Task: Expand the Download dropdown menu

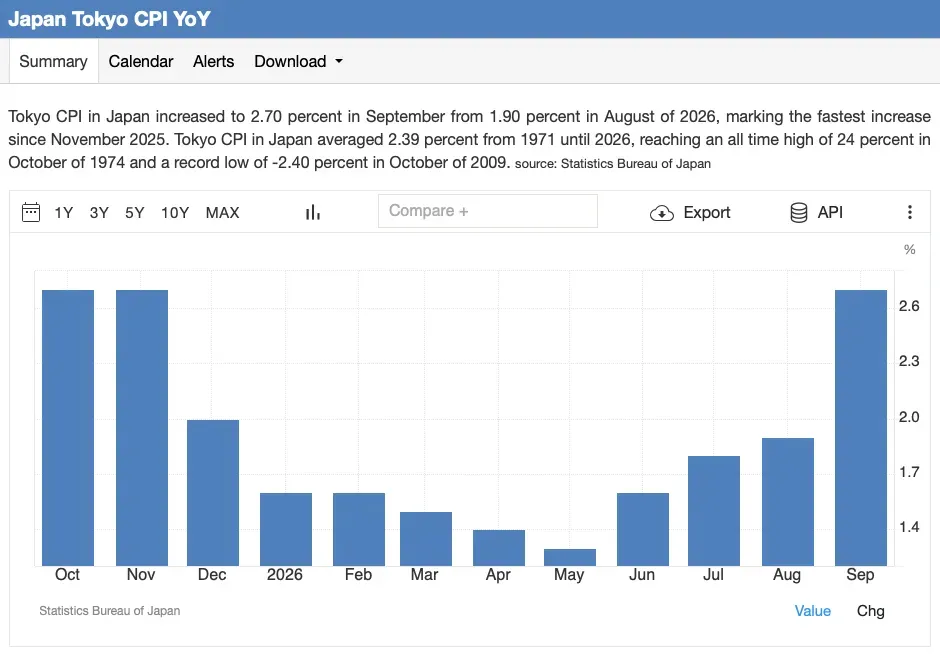Action: 298,61
